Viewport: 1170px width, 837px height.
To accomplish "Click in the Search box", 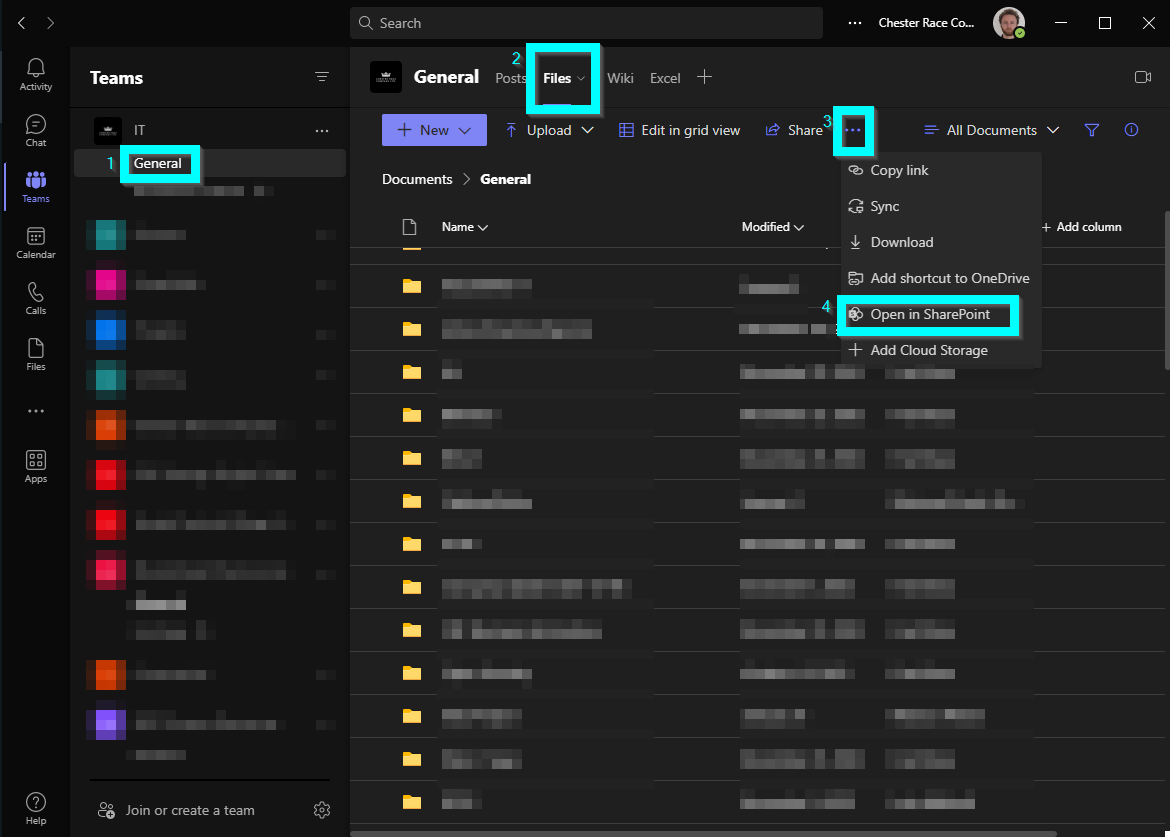I will [586, 23].
